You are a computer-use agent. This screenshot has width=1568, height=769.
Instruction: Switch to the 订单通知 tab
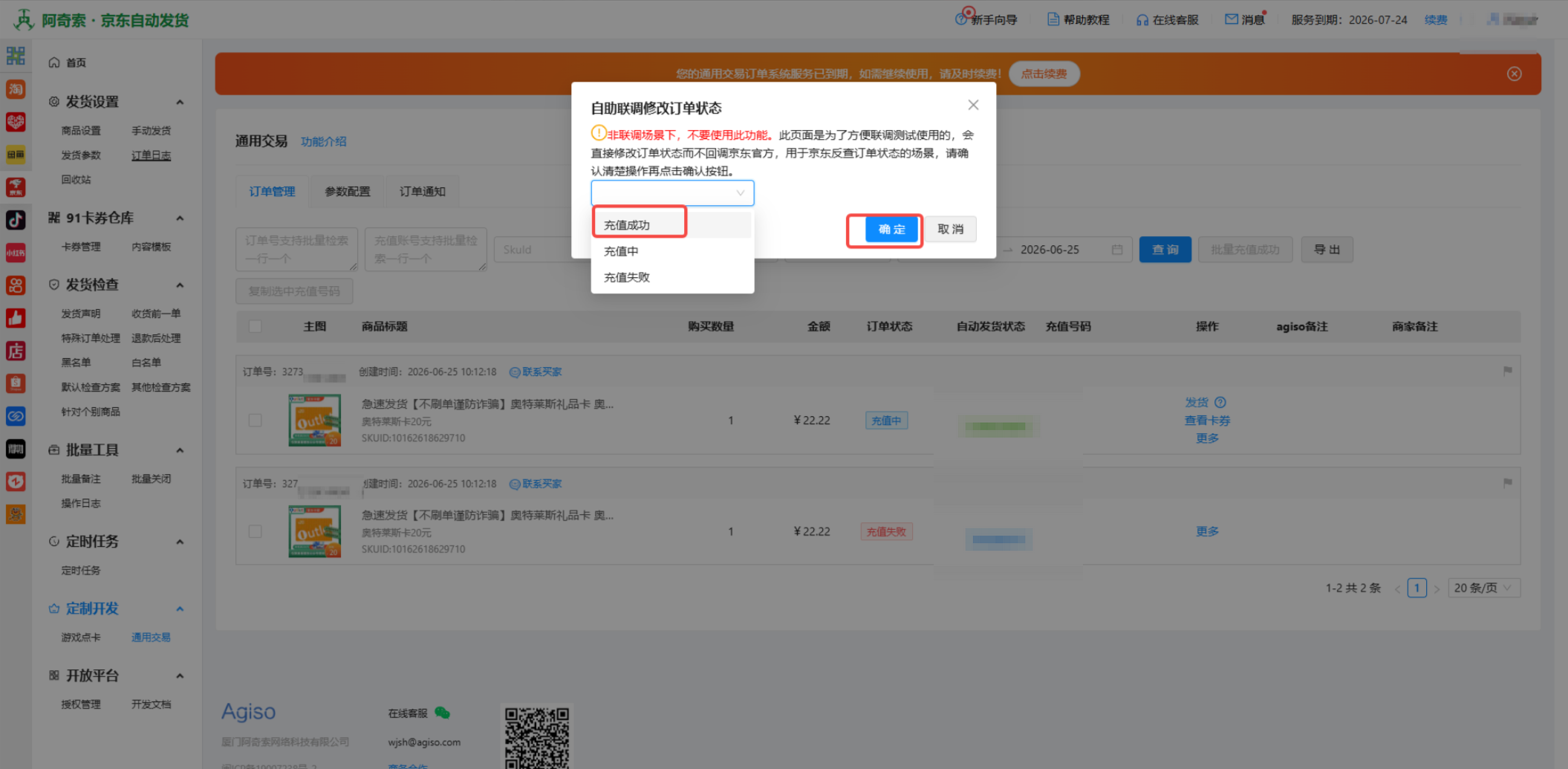coord(422,192)
